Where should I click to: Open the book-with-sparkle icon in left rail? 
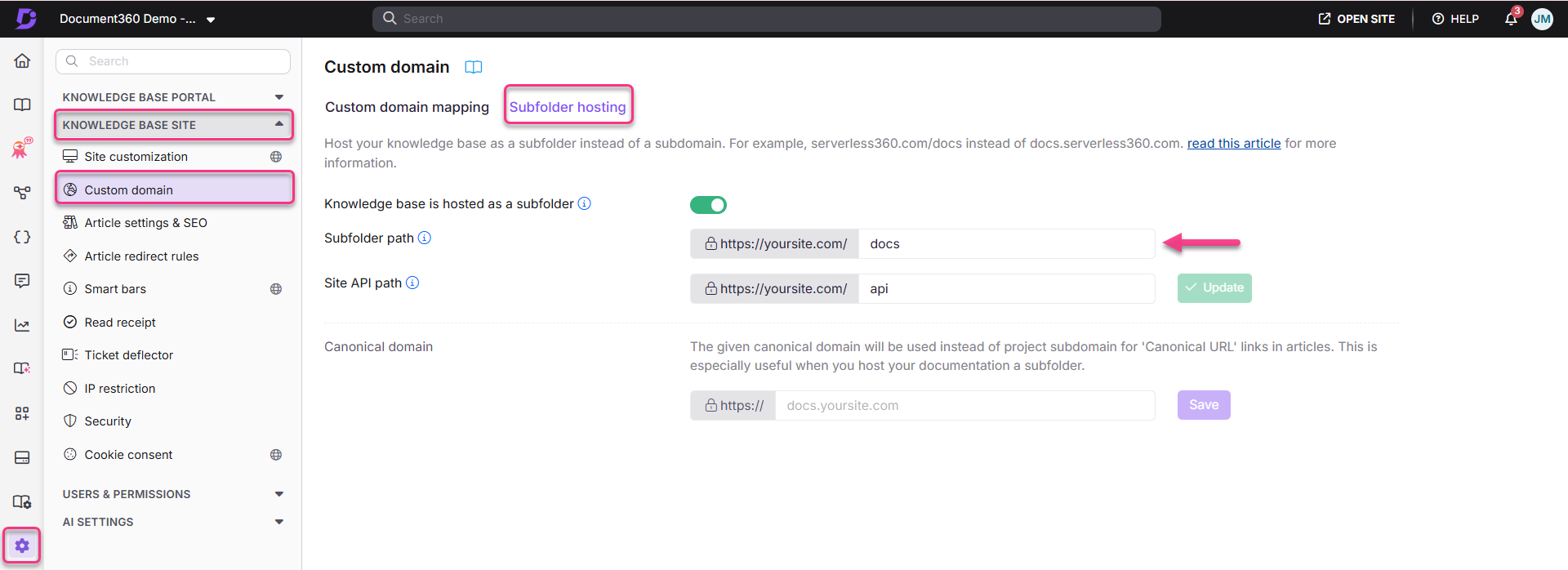pos(22,369)
